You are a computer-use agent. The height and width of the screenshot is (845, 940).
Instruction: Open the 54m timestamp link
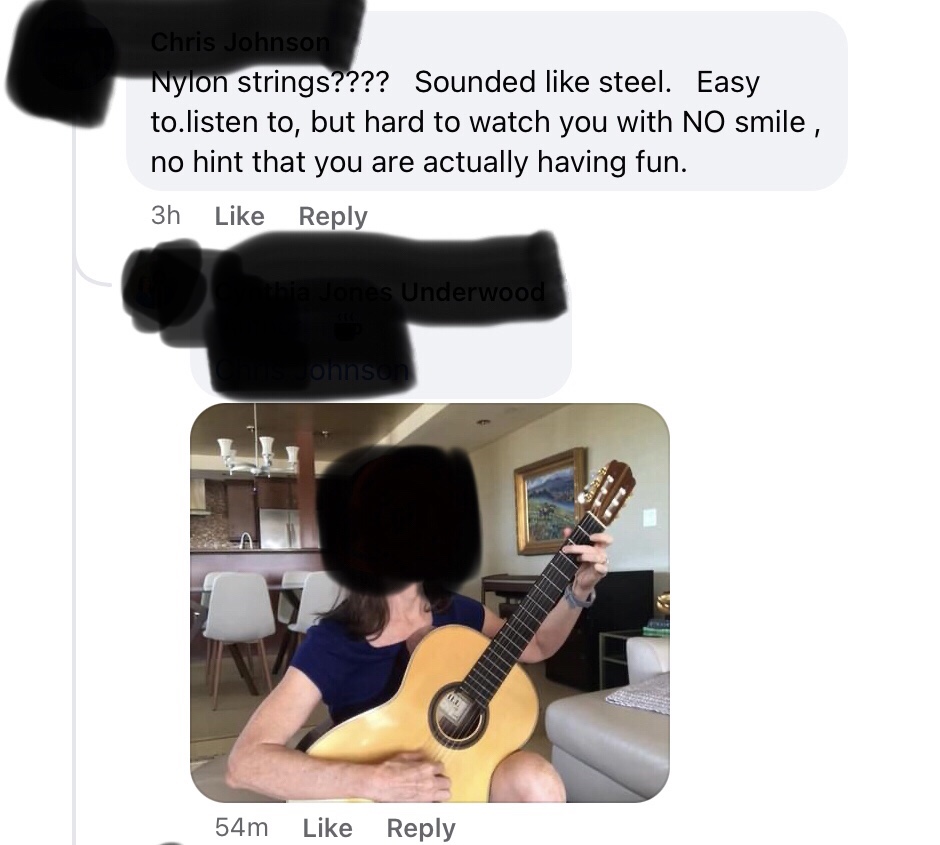[241, 828]
